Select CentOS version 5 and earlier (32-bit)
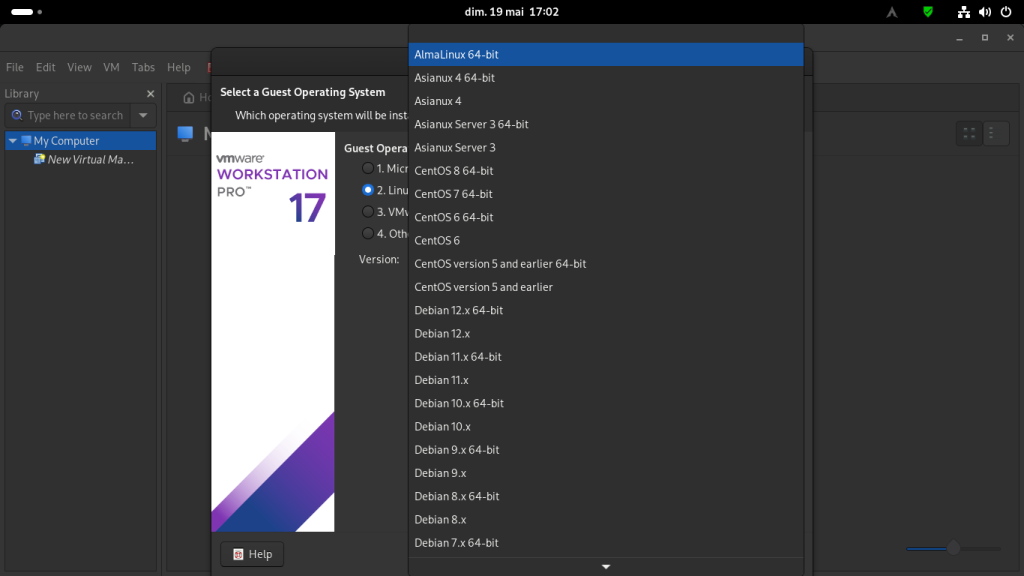The height and width of the screenshot is (576, 1024). 605,287
